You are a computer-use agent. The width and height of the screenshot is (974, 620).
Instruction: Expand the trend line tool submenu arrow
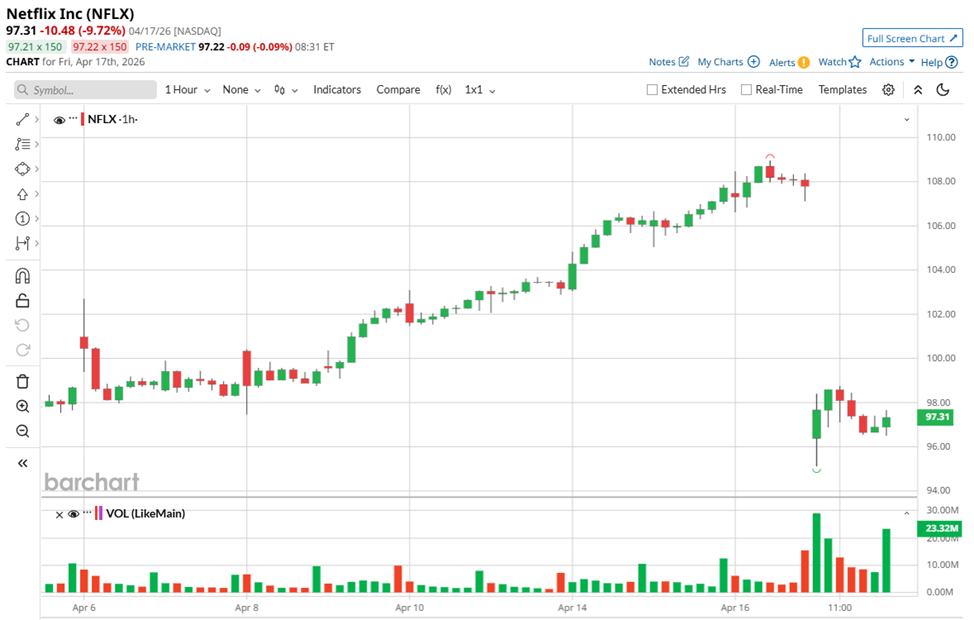coord(37,119)
